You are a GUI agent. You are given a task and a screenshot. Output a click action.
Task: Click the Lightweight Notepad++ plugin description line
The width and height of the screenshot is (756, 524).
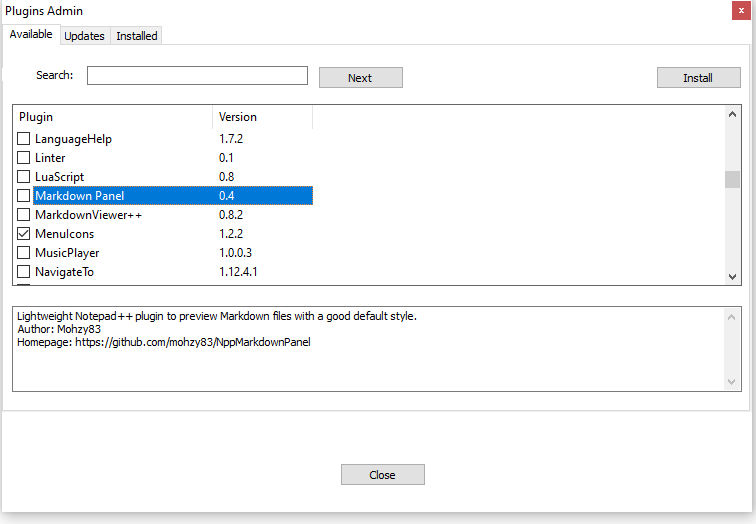(x=217, y=316)
